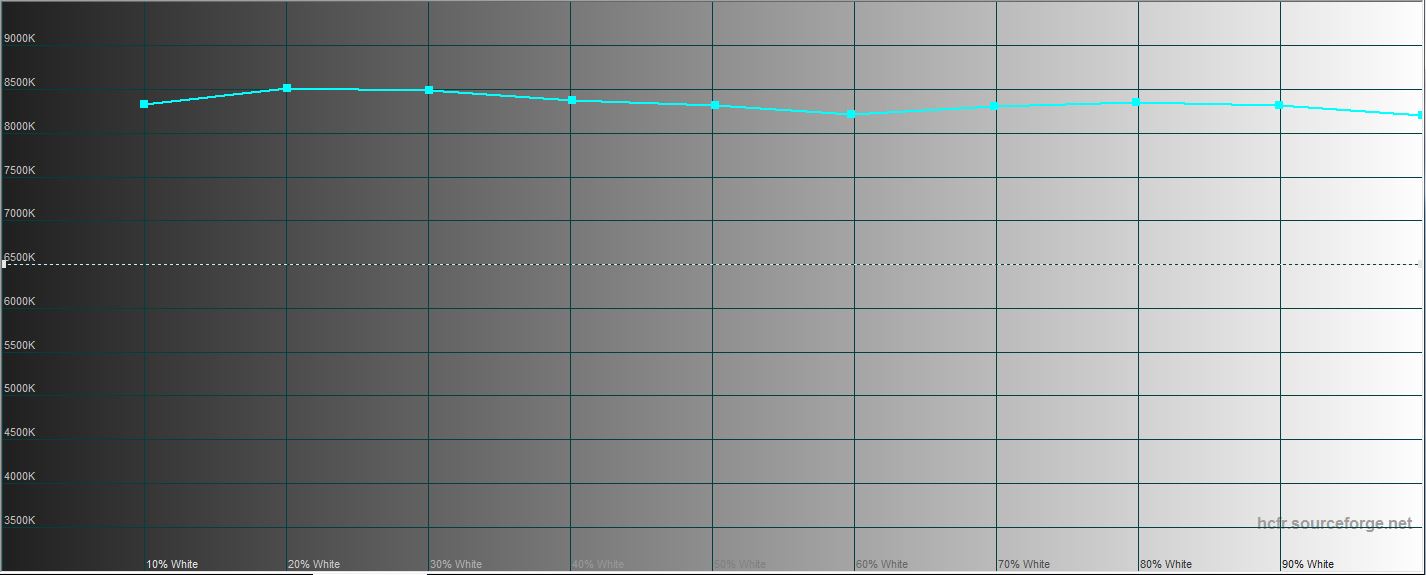Viewport: 1426px width, 575px height.
Task: Click the 5500K axis label
Action: pos(20,345)
